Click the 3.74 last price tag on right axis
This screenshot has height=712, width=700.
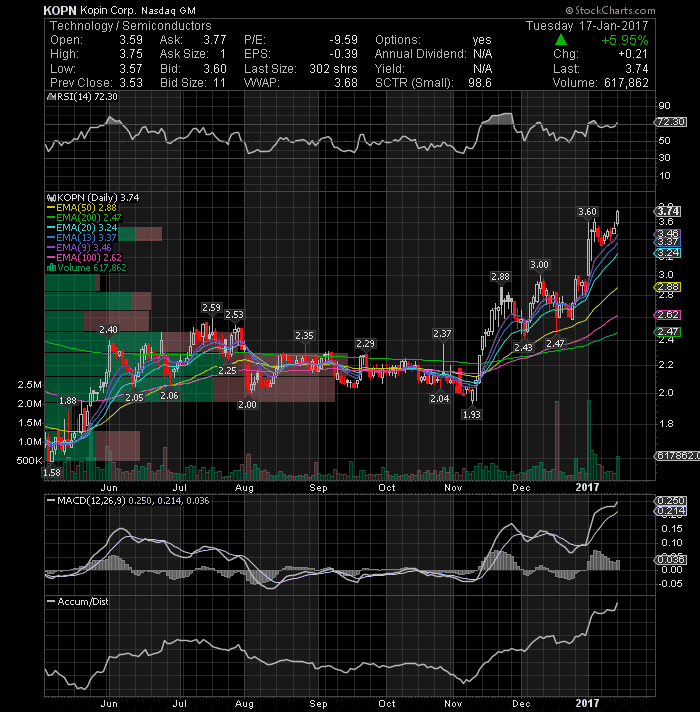click(x=668, y=211)
